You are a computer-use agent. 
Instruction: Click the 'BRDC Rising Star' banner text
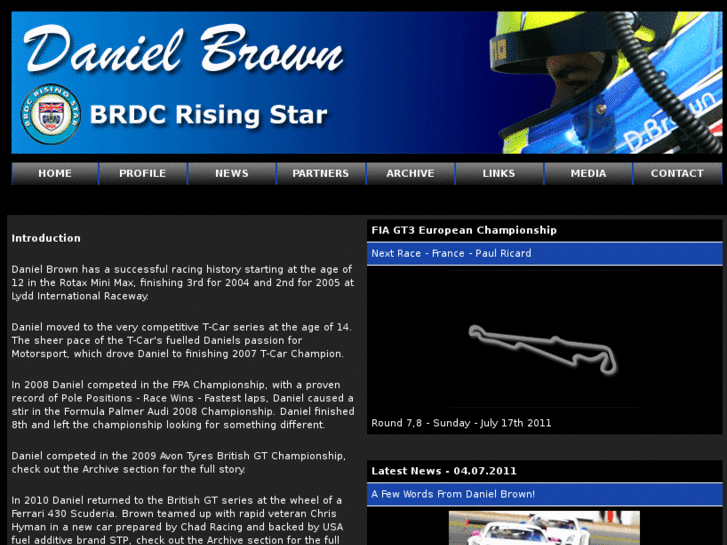click(208, 115)
